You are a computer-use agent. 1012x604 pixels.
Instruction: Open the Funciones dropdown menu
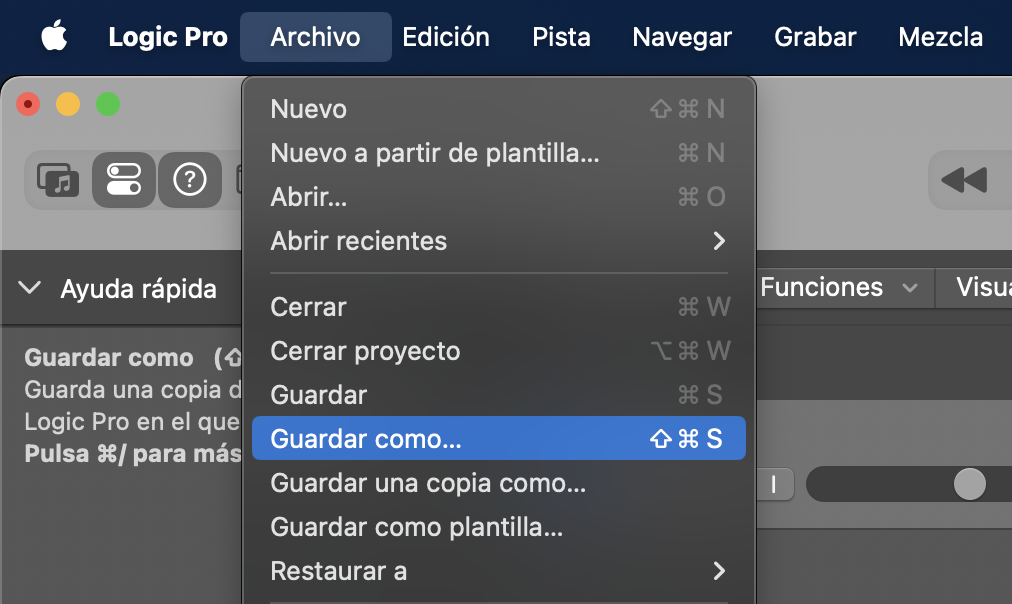click(838, 288)
